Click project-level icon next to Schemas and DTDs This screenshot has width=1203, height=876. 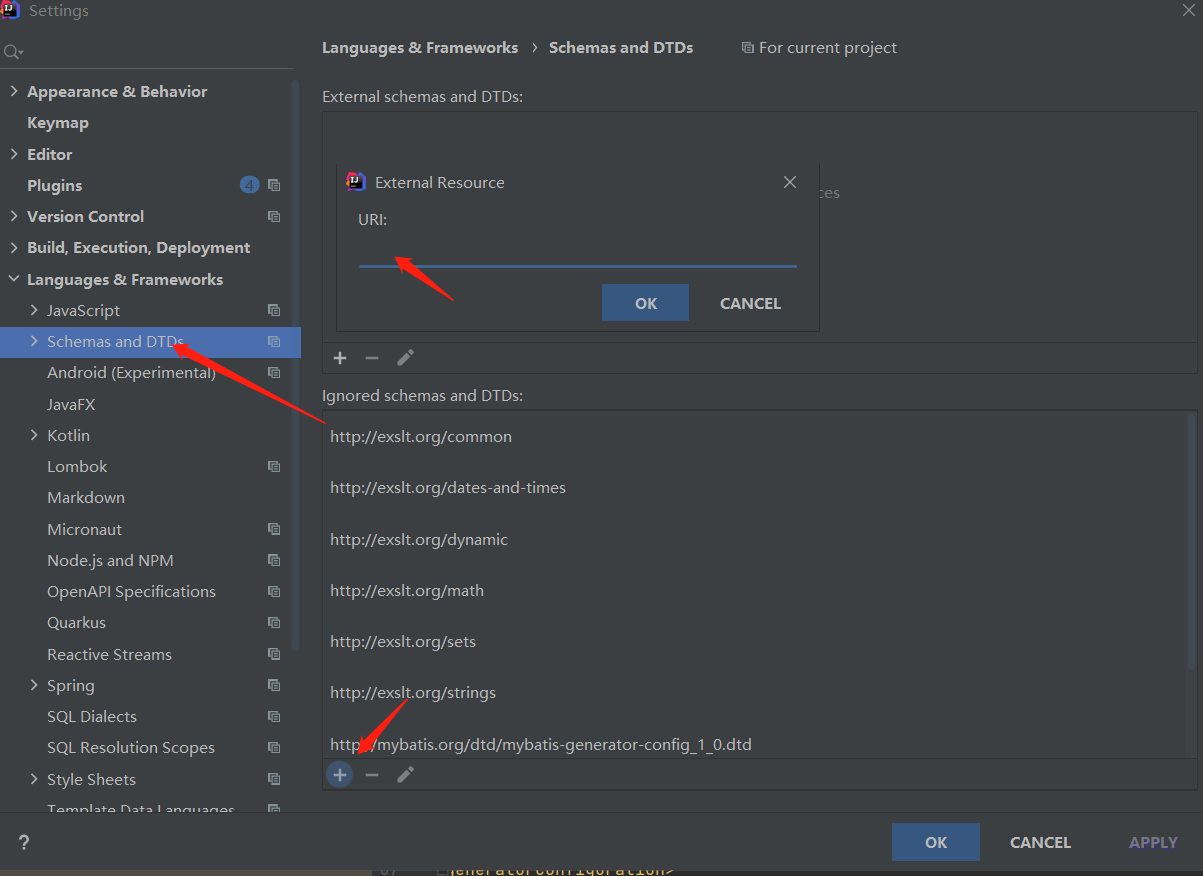(x=274, y=342)
